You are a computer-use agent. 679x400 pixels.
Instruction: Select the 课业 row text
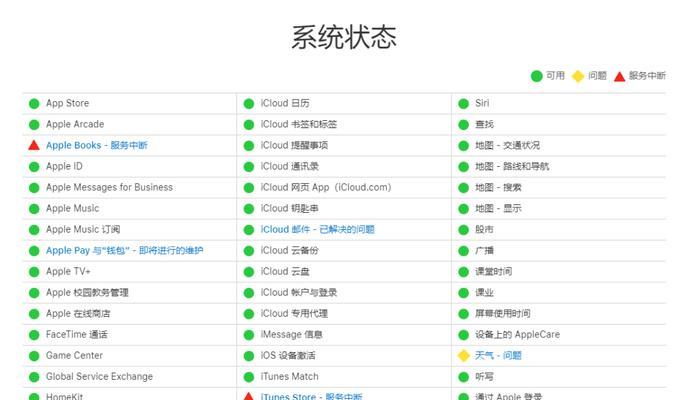[484, 293]
